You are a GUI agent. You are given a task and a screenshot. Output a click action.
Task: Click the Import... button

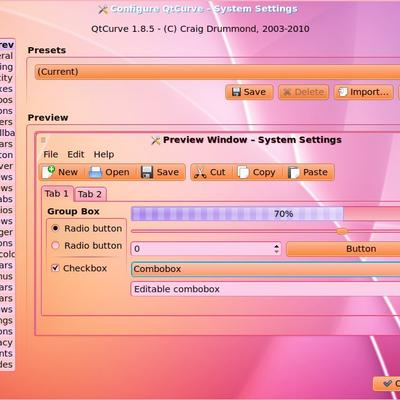click(364, 92)
